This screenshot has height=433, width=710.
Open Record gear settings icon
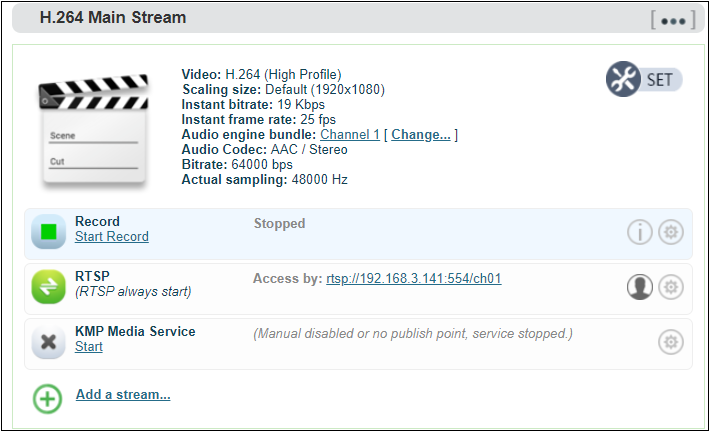coord(671,232)
